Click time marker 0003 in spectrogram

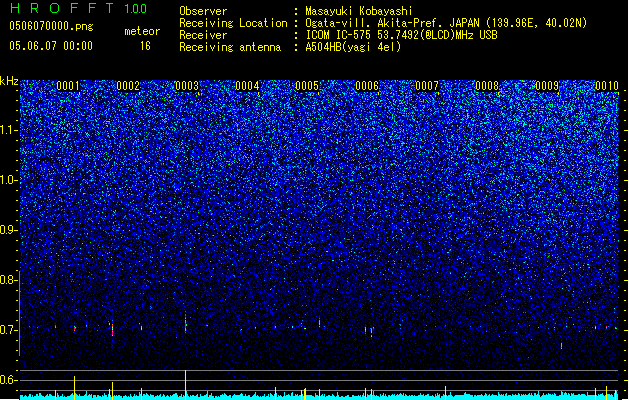coord(187,86)
